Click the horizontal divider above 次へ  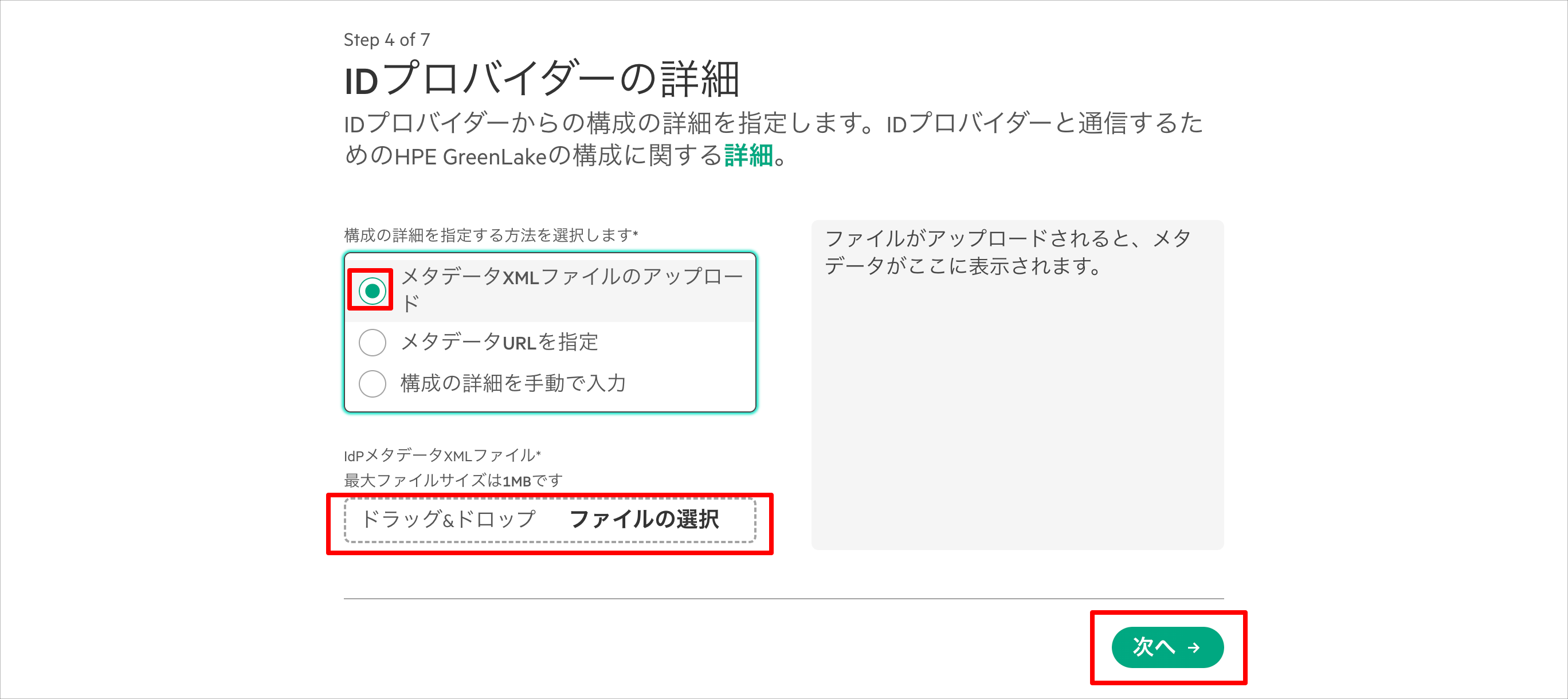point(783,599)
